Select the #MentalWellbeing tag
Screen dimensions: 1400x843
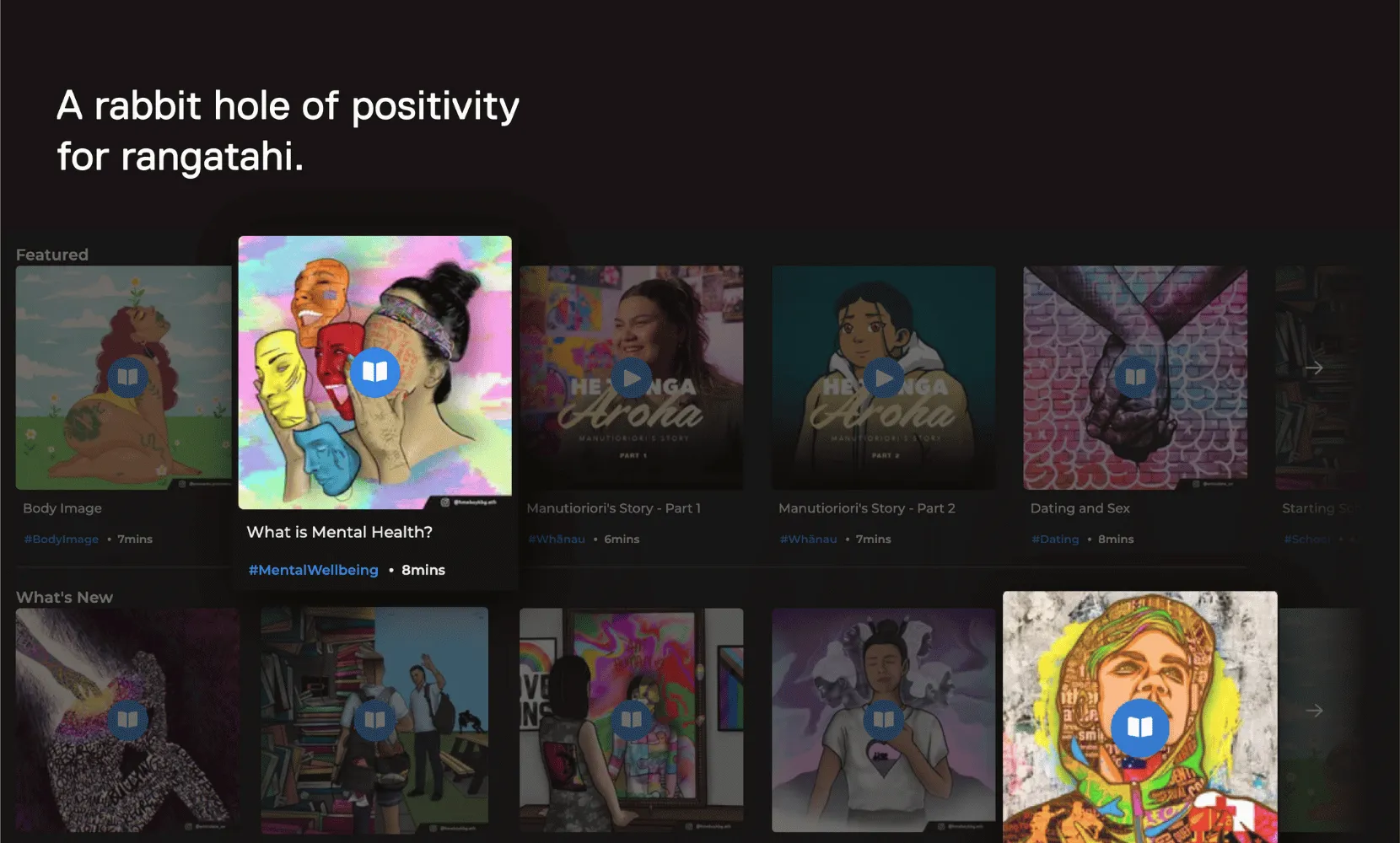tap(313, 571)
